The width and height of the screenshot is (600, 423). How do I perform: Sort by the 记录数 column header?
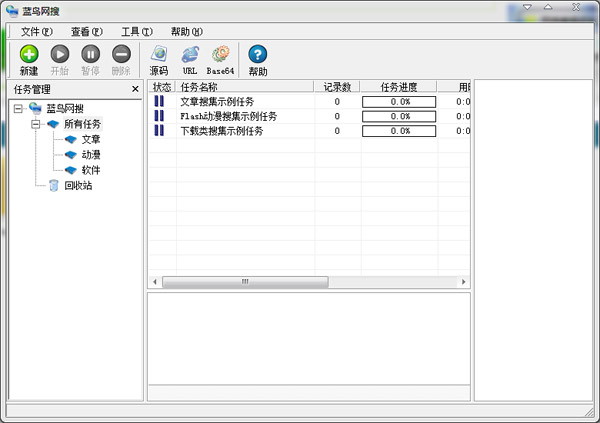[x=337, y=87]
